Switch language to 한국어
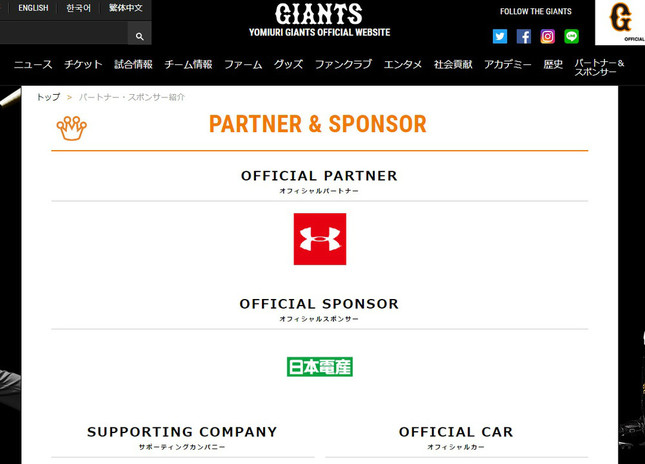This screenshot has height=464, width=645. coord(78,8)
